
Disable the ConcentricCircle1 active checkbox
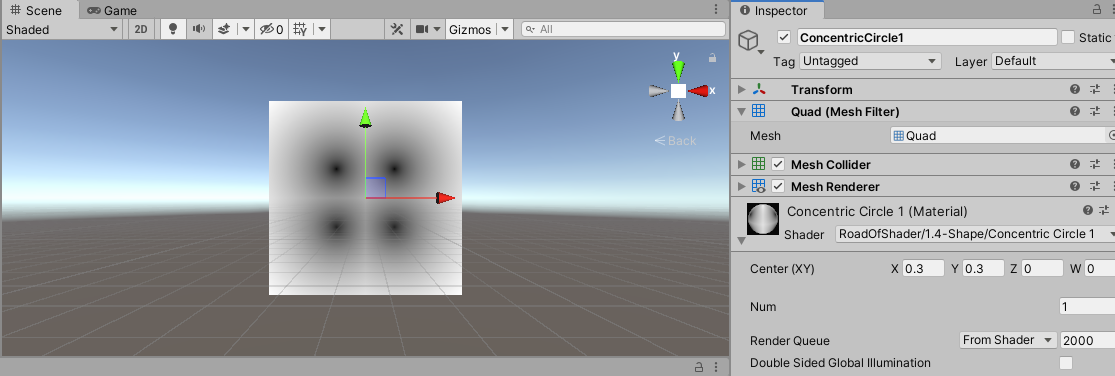point(784,37)
